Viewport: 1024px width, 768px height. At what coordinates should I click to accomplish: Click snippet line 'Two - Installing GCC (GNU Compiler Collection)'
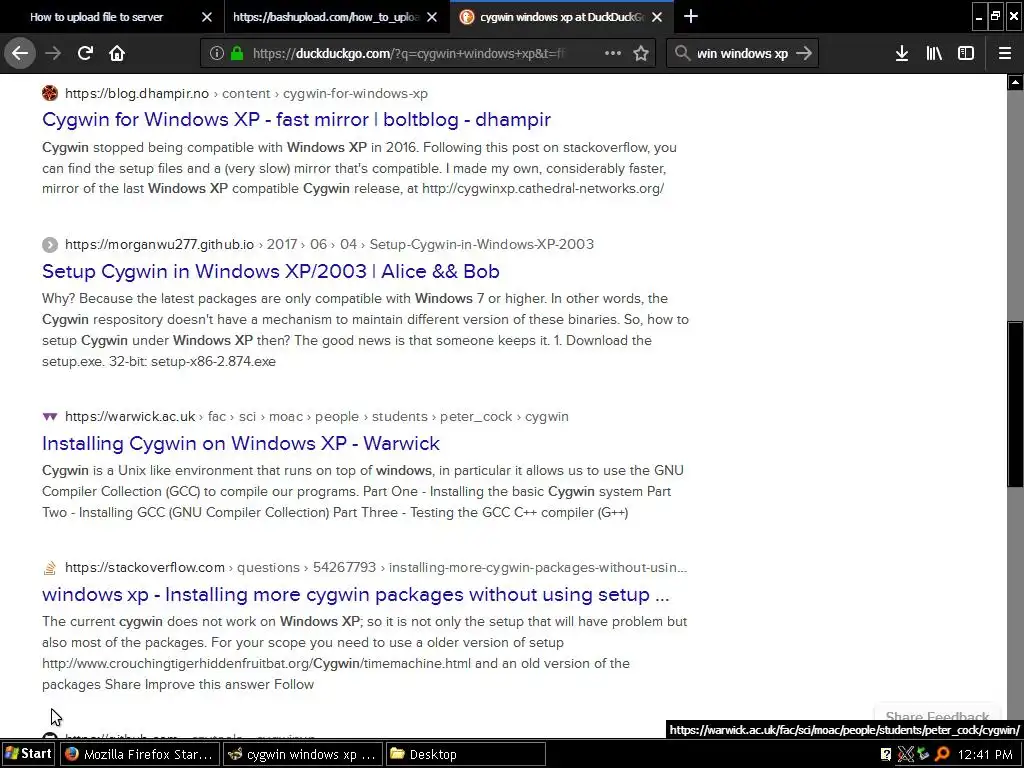tap(335, 513)
